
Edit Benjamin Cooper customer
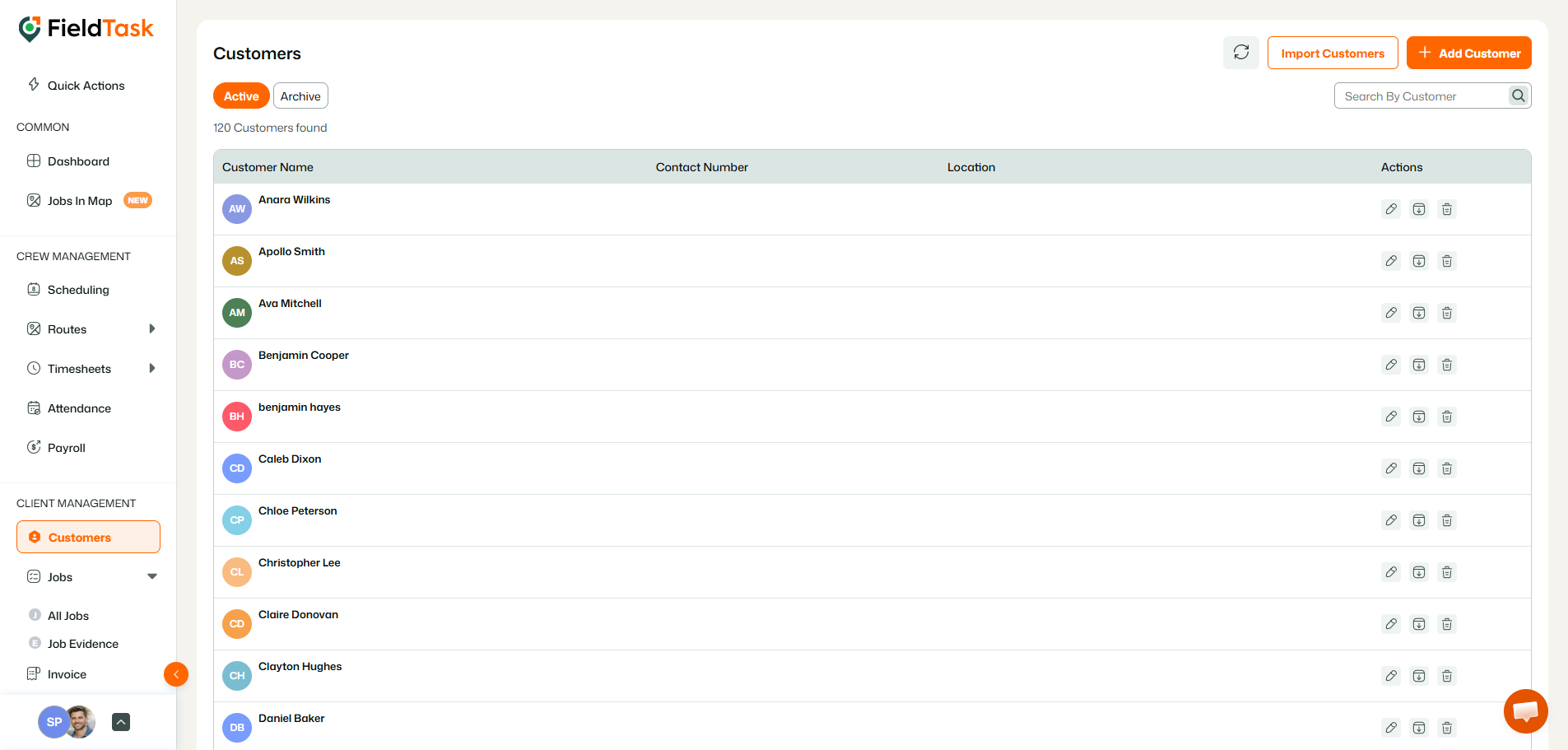pyautogui.click(x=1391, y=365)
